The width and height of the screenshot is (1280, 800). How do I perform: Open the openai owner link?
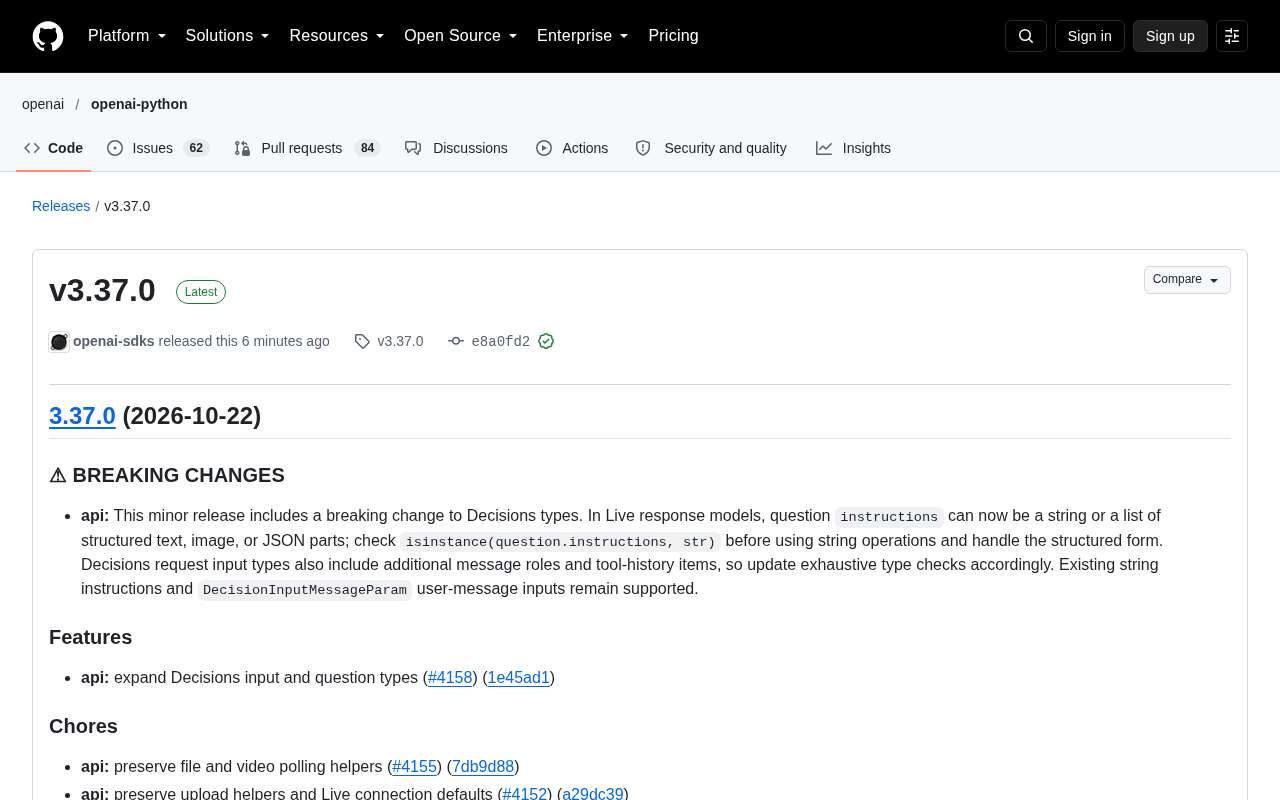[43, 104]
